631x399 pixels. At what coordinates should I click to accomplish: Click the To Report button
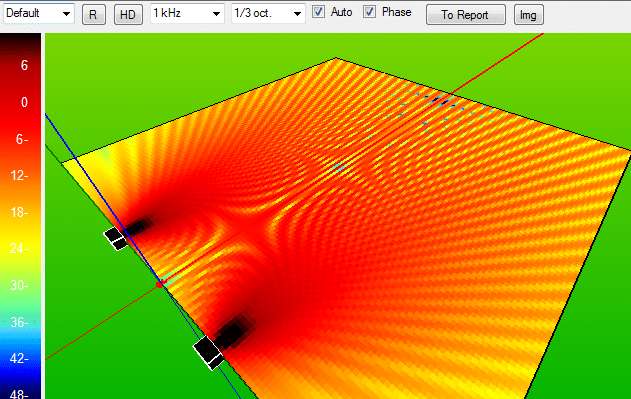466,15
